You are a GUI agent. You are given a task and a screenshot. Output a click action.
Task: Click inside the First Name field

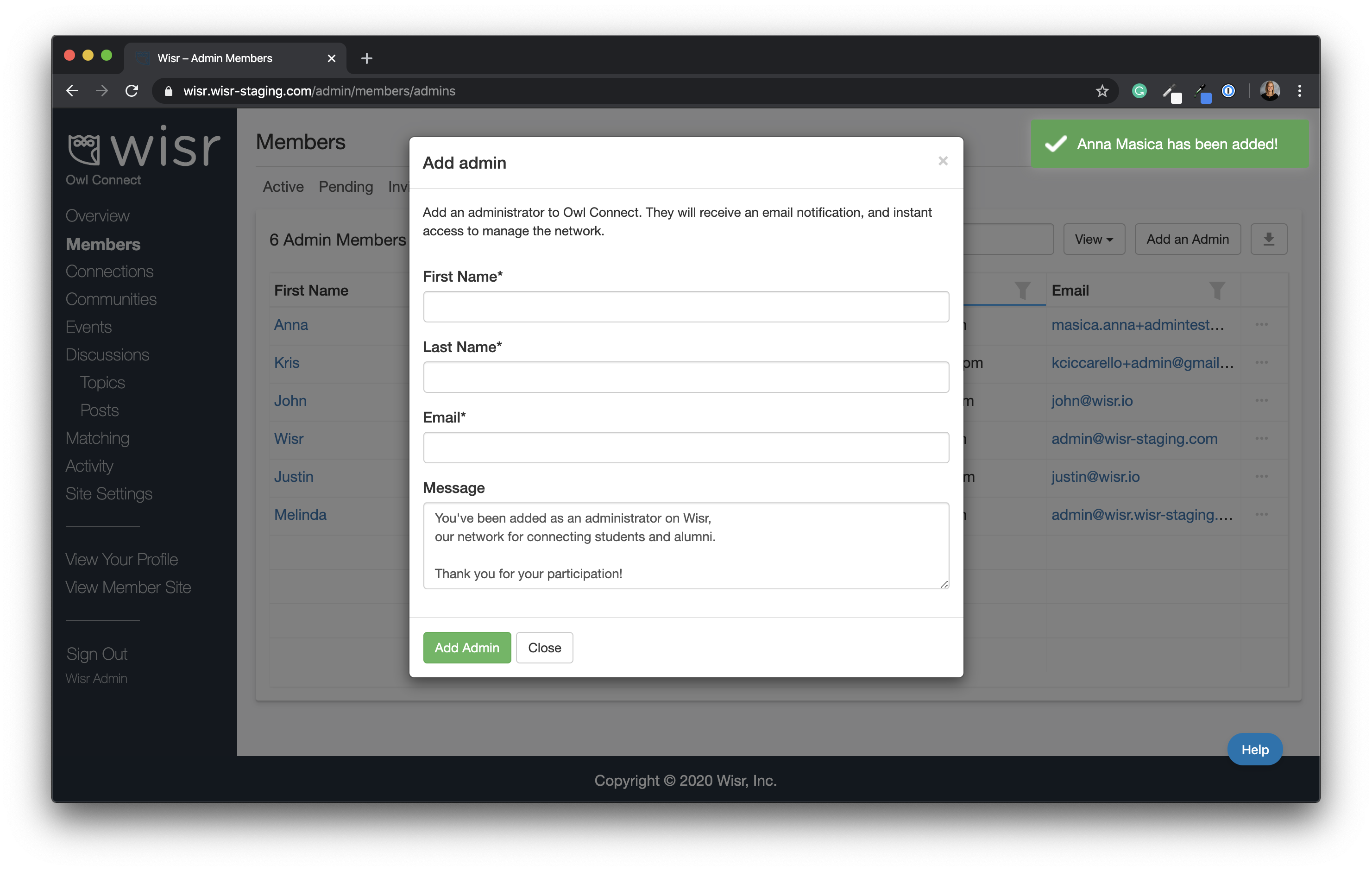[686, 306]
